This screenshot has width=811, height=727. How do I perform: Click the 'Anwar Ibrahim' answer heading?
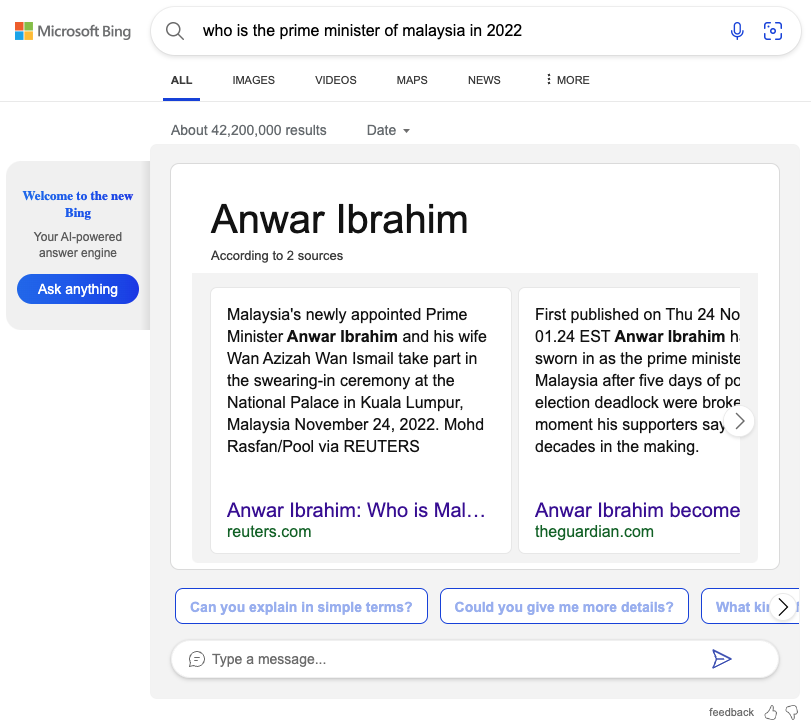339,219
